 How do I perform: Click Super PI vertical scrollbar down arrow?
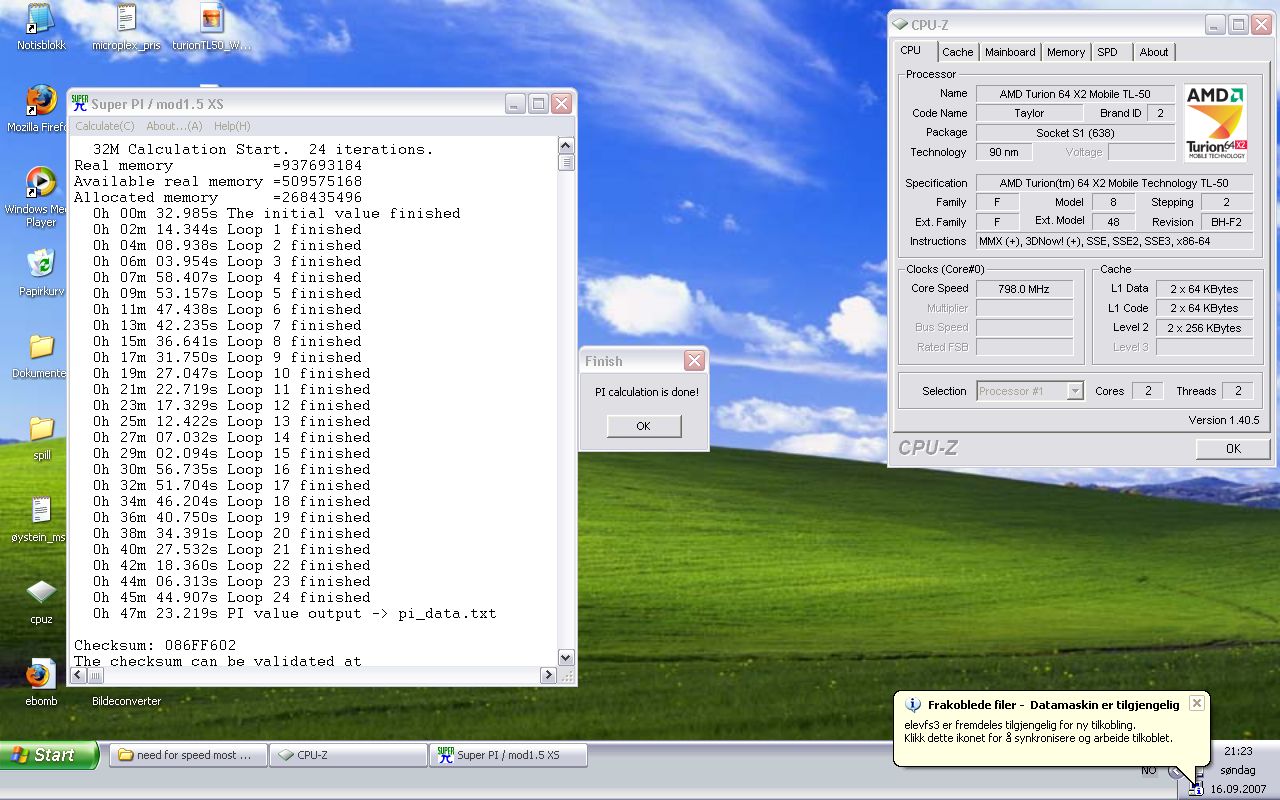point(565,657)
